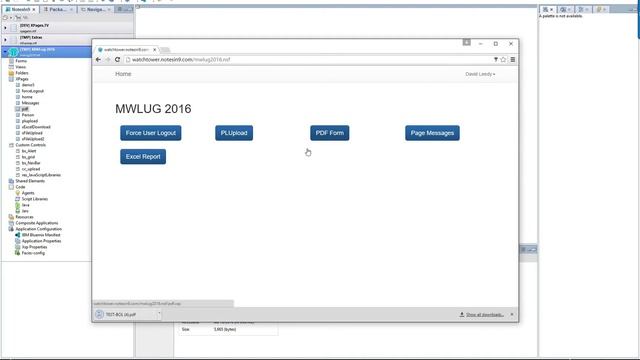
Task: Click the Force User Logout button
Action: [151, 133]
